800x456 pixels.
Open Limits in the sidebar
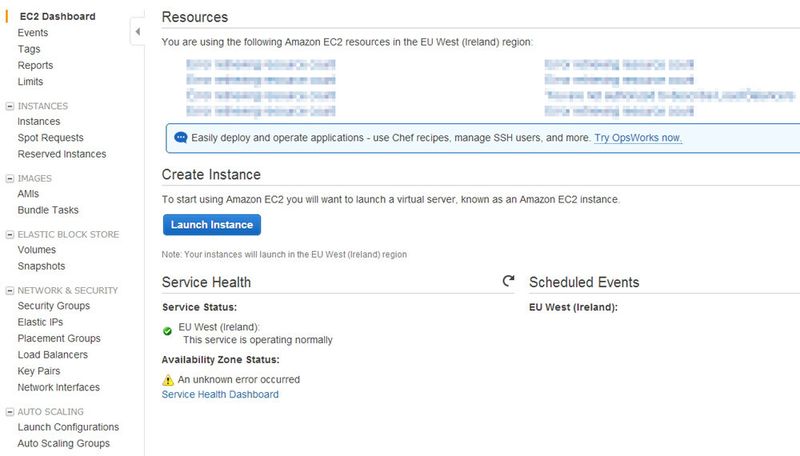click(x=30, y=82)
